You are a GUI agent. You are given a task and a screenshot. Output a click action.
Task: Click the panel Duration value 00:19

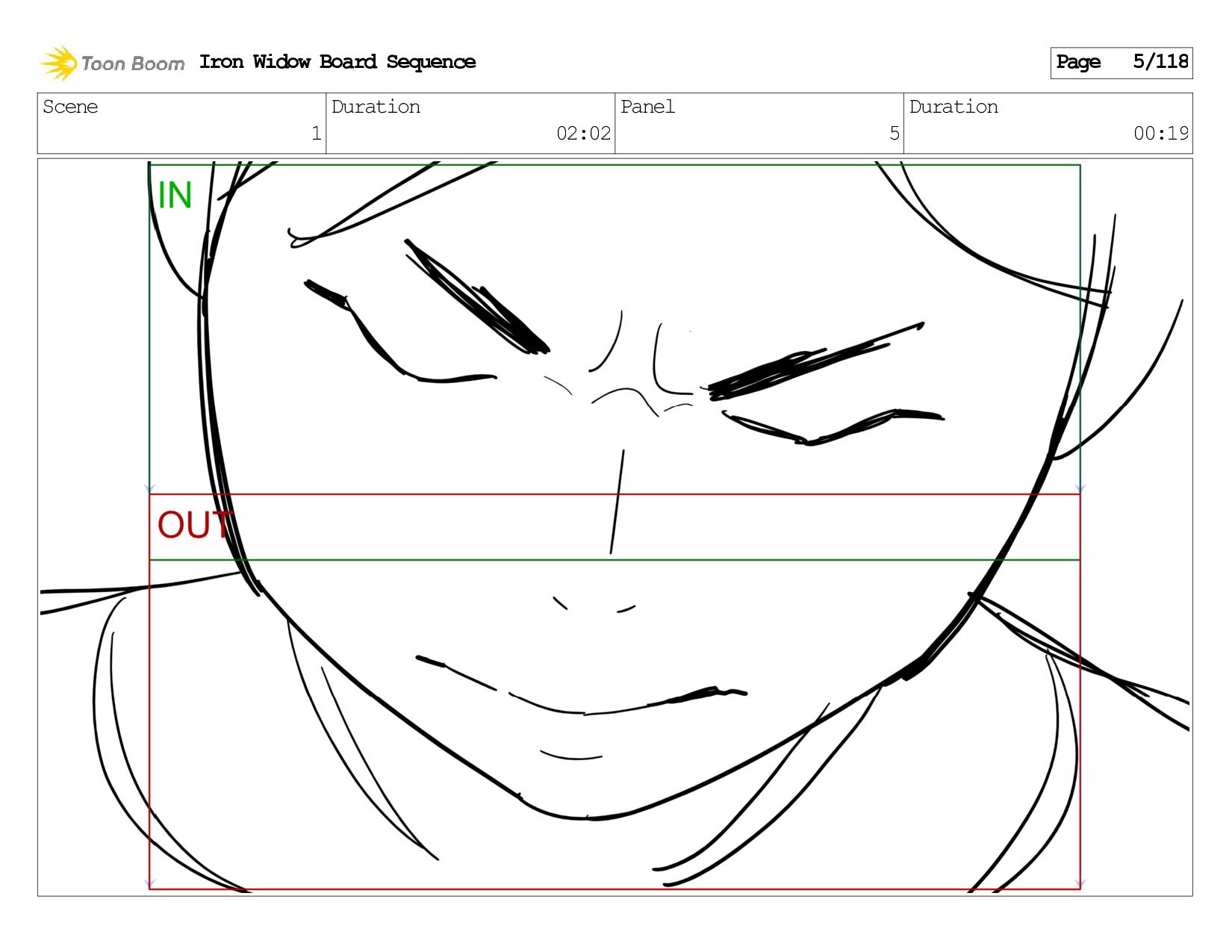pos(1161,134)
